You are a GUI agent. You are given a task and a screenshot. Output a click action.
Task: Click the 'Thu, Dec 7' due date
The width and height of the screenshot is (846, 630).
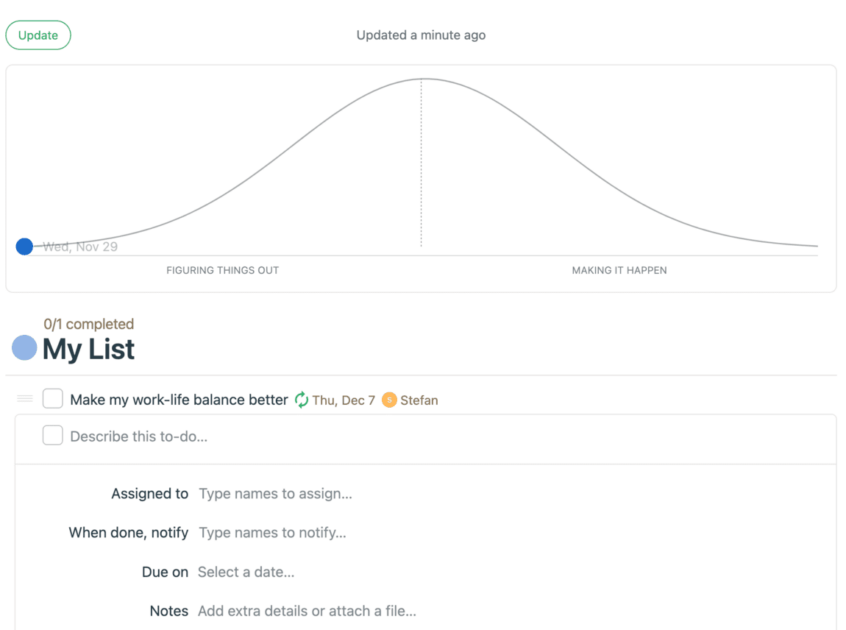(342, 400)
